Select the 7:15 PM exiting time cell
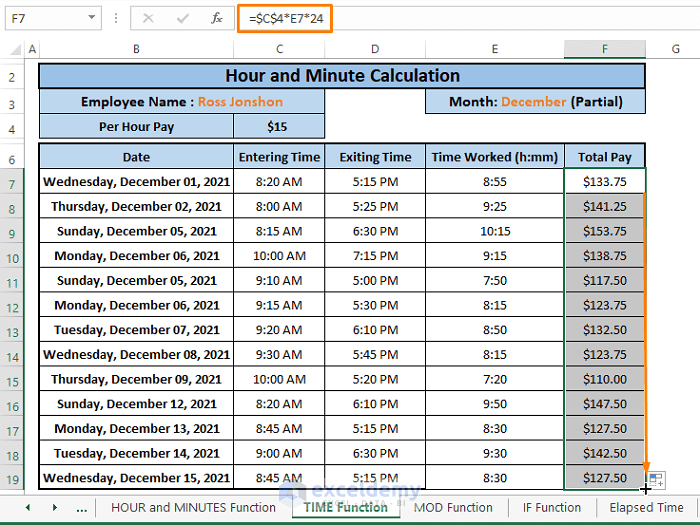Viewport: 700px width, 525px height. click(375, 256)
